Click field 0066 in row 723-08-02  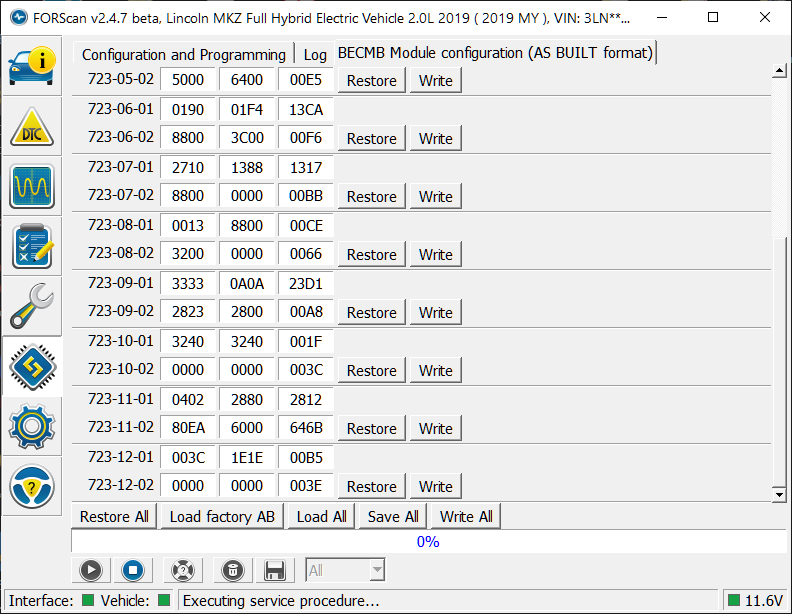click(306, 253)
